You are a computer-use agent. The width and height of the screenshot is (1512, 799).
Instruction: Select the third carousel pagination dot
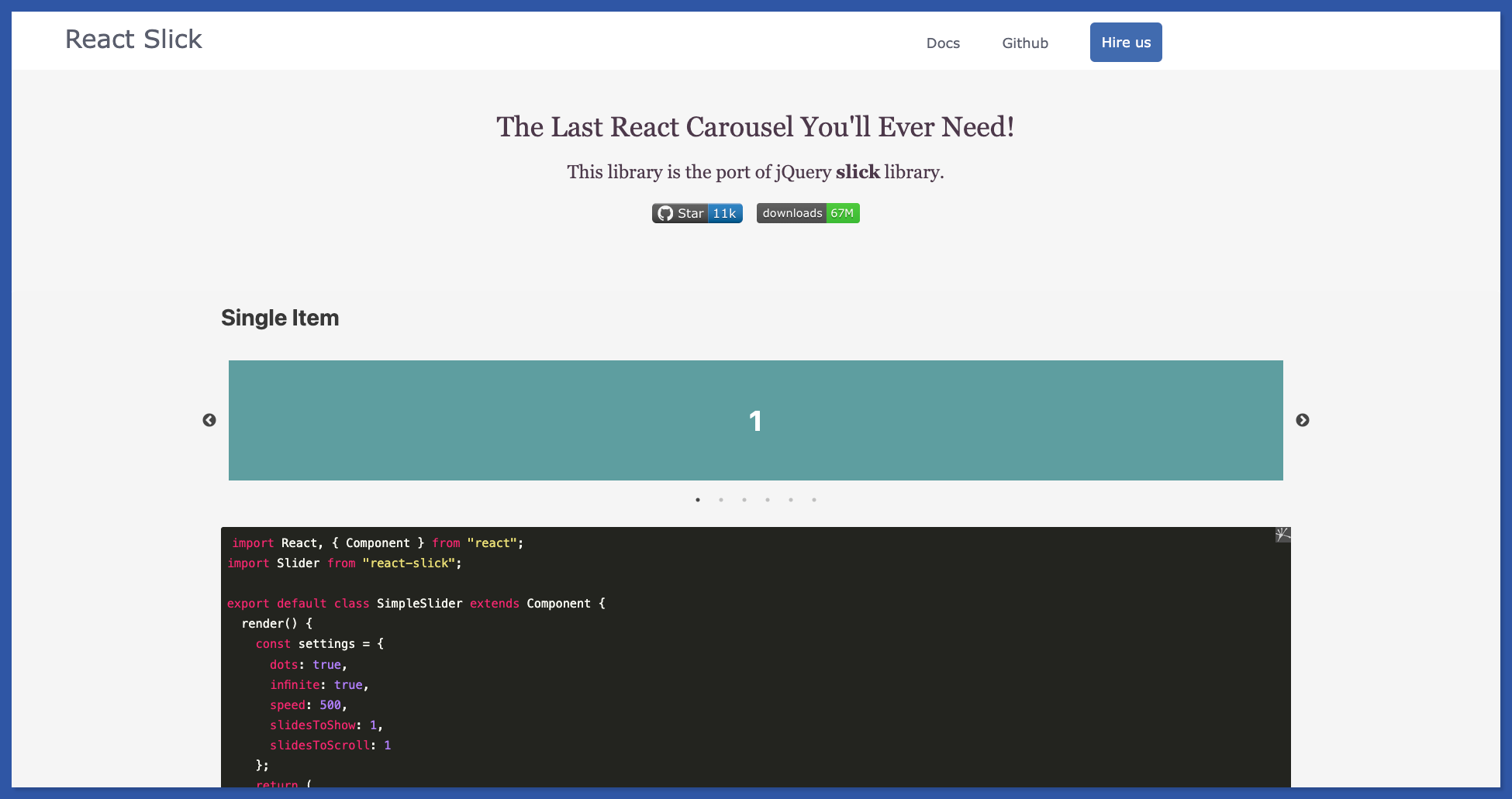tap(744, 500)
